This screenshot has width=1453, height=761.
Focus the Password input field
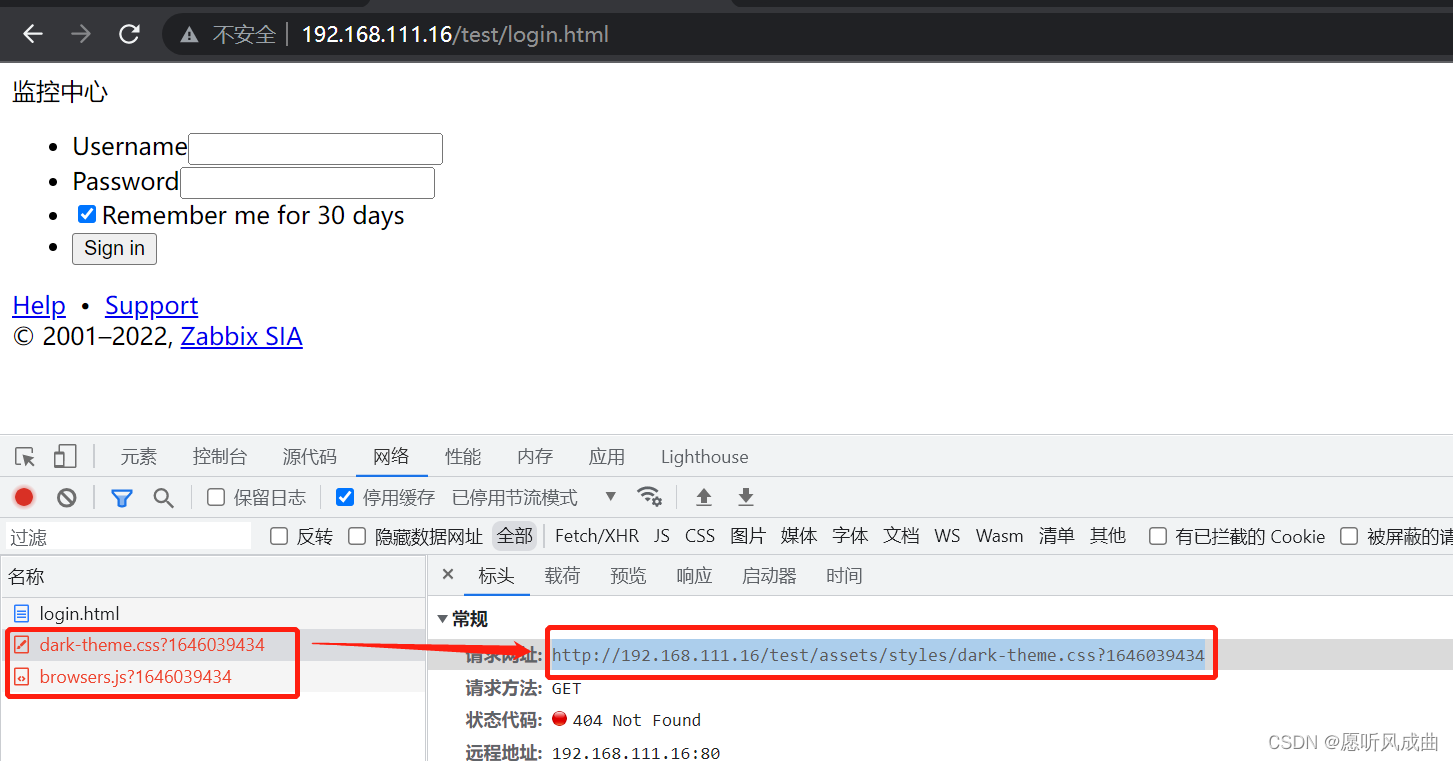point(307,183)
